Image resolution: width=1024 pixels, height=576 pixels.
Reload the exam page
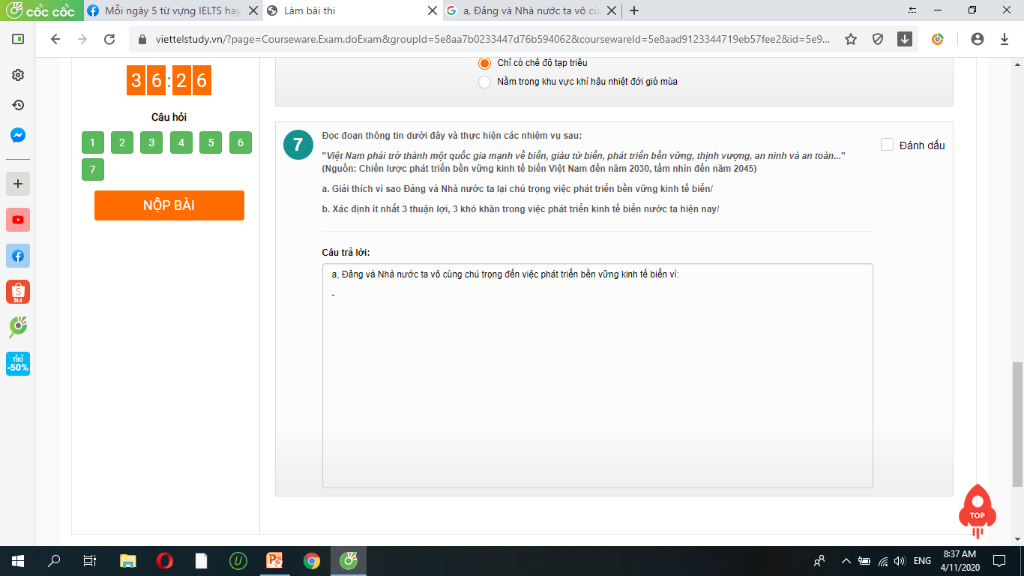[110, 39]
